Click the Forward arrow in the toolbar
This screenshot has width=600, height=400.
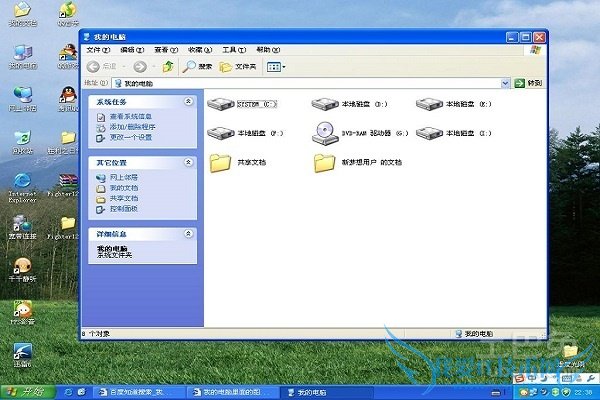click(140, 67)
